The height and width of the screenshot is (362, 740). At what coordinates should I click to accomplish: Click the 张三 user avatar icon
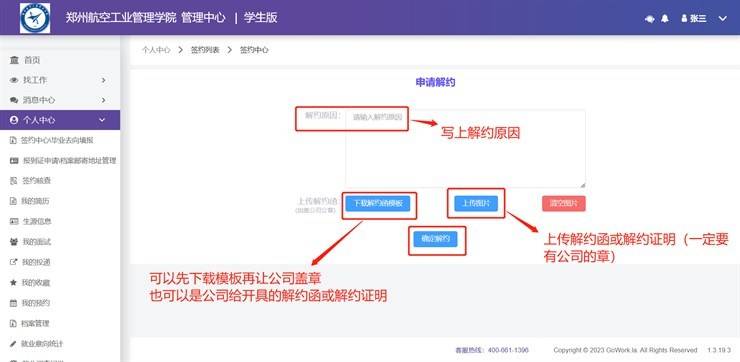point(684,18)
